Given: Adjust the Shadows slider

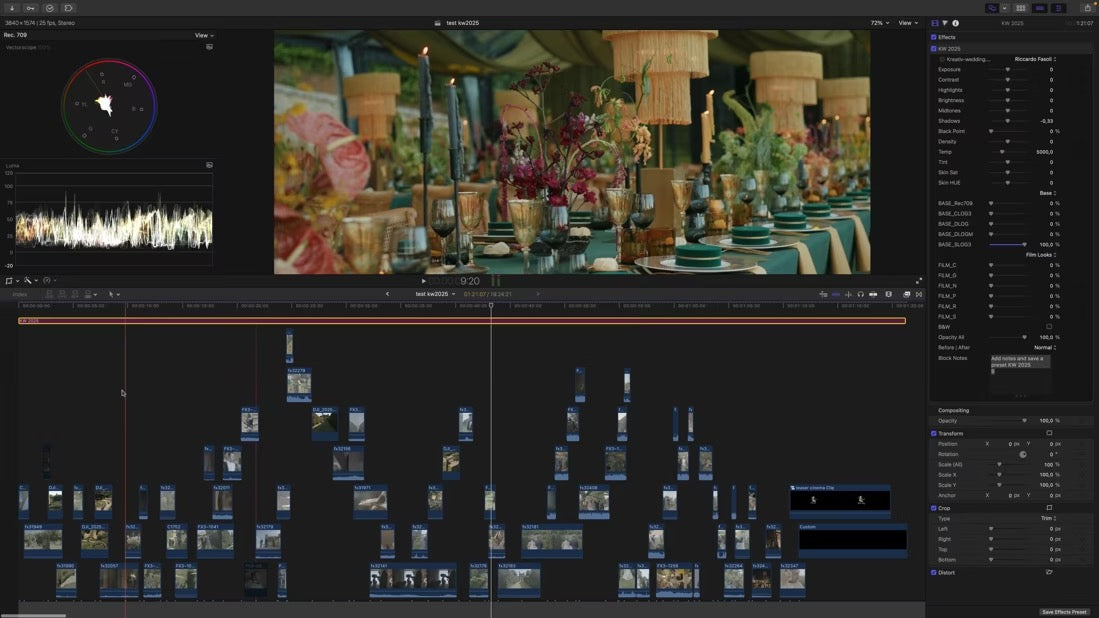Looking at the screenshot, I should tap(1007, 121).
